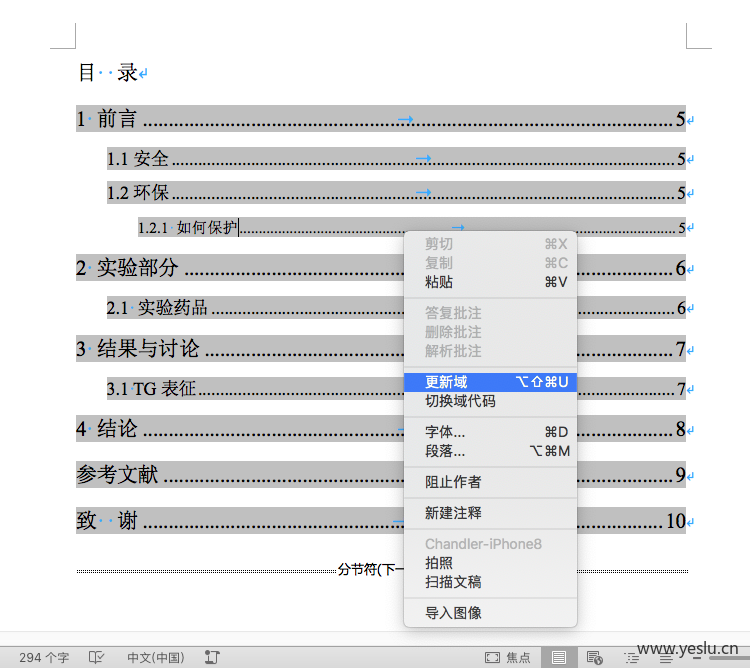750x668 pixels.
Task: Click the 目 录 heading text
Action: pos(109,73)
